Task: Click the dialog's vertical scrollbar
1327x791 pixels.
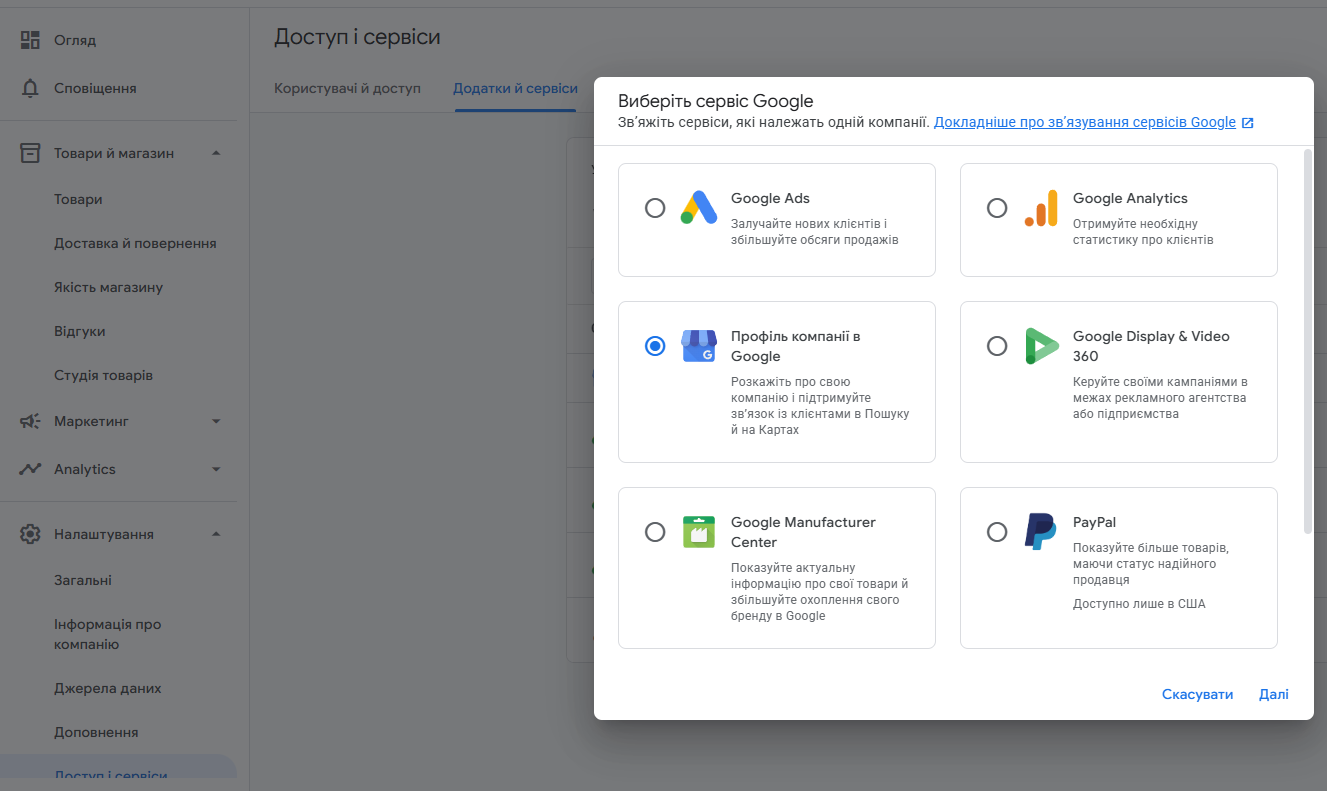Action: point(1308,340)
